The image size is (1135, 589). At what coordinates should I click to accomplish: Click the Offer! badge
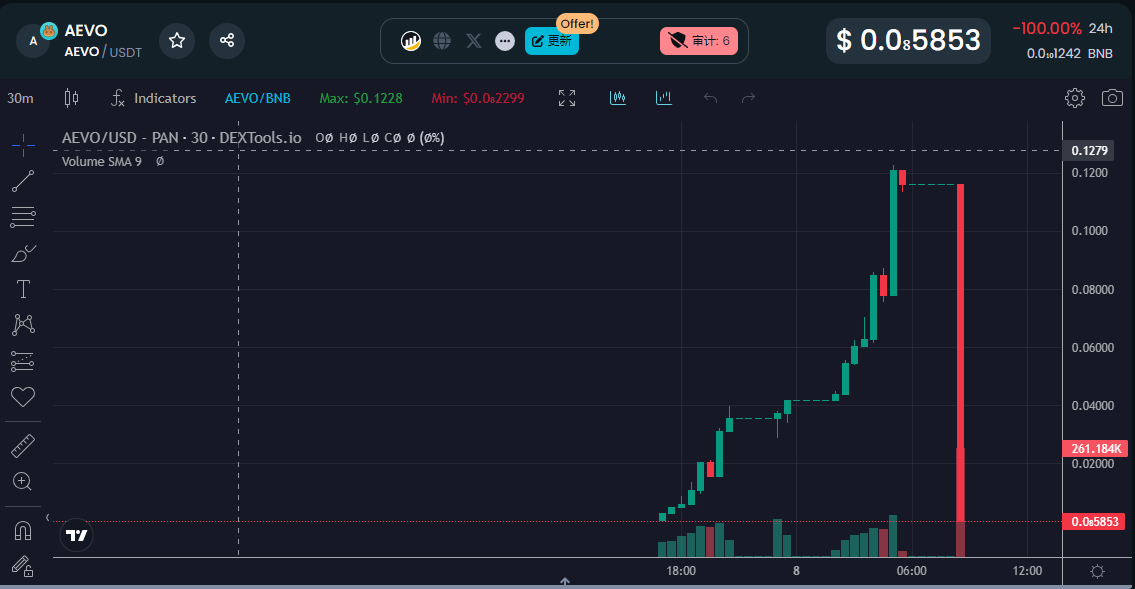[577, 23]
